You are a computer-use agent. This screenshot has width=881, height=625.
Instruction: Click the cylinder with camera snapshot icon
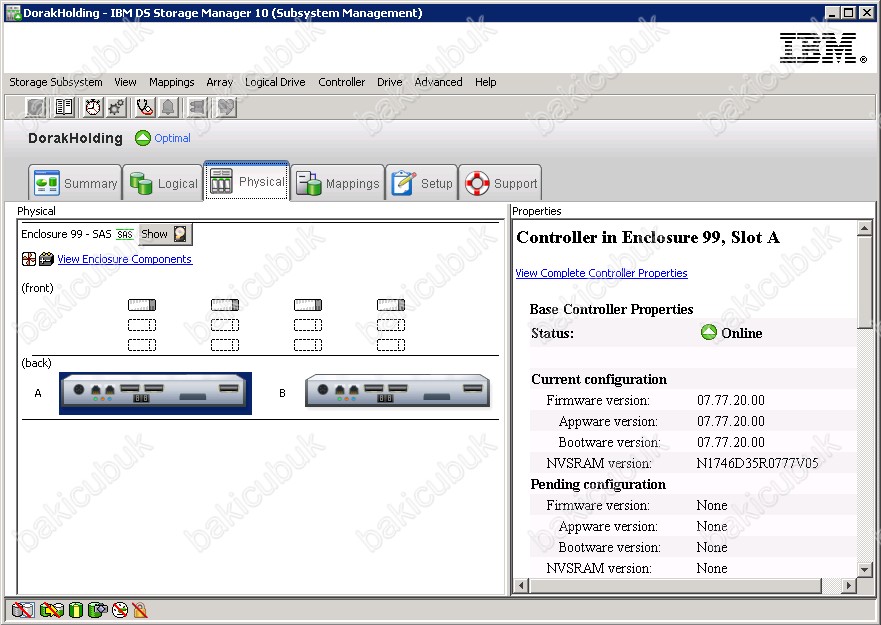(x=98, y=610)
